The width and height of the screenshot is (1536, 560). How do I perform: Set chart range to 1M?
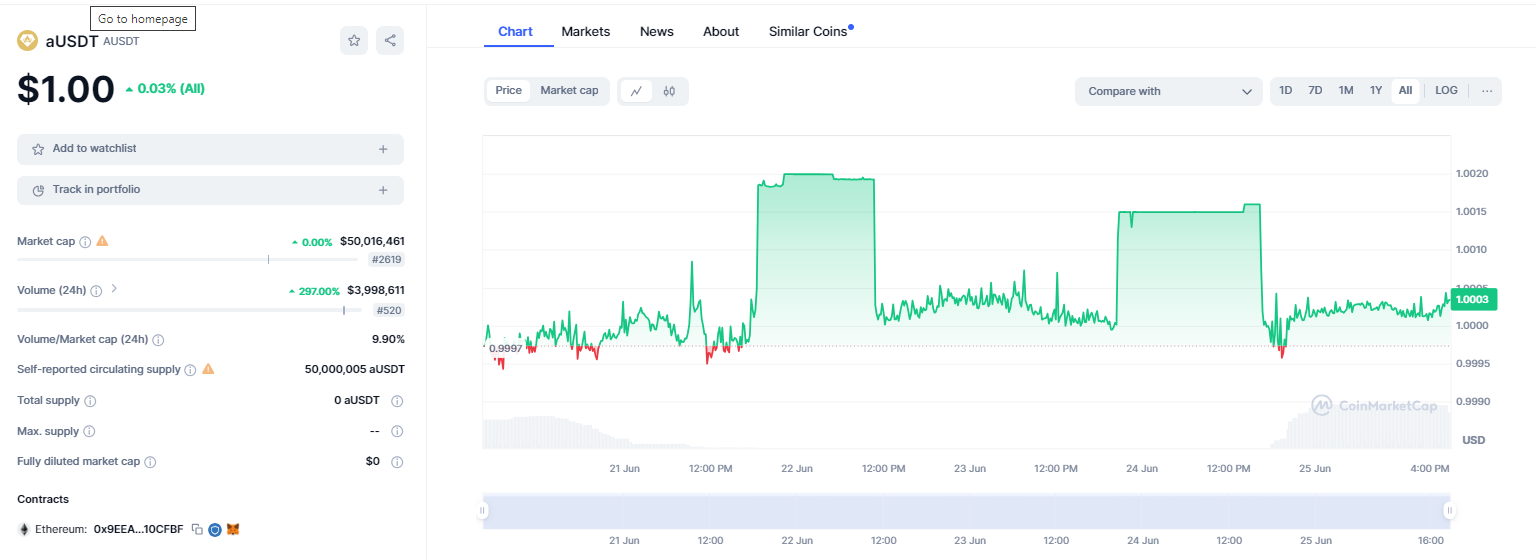click(1346, 91)
